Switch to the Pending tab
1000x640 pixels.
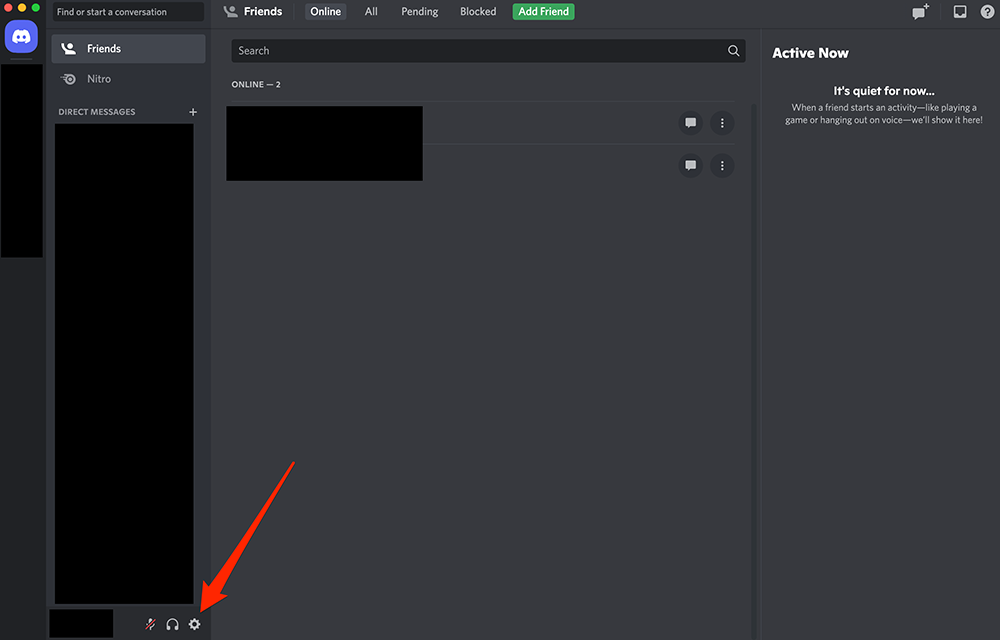(419, 12)
